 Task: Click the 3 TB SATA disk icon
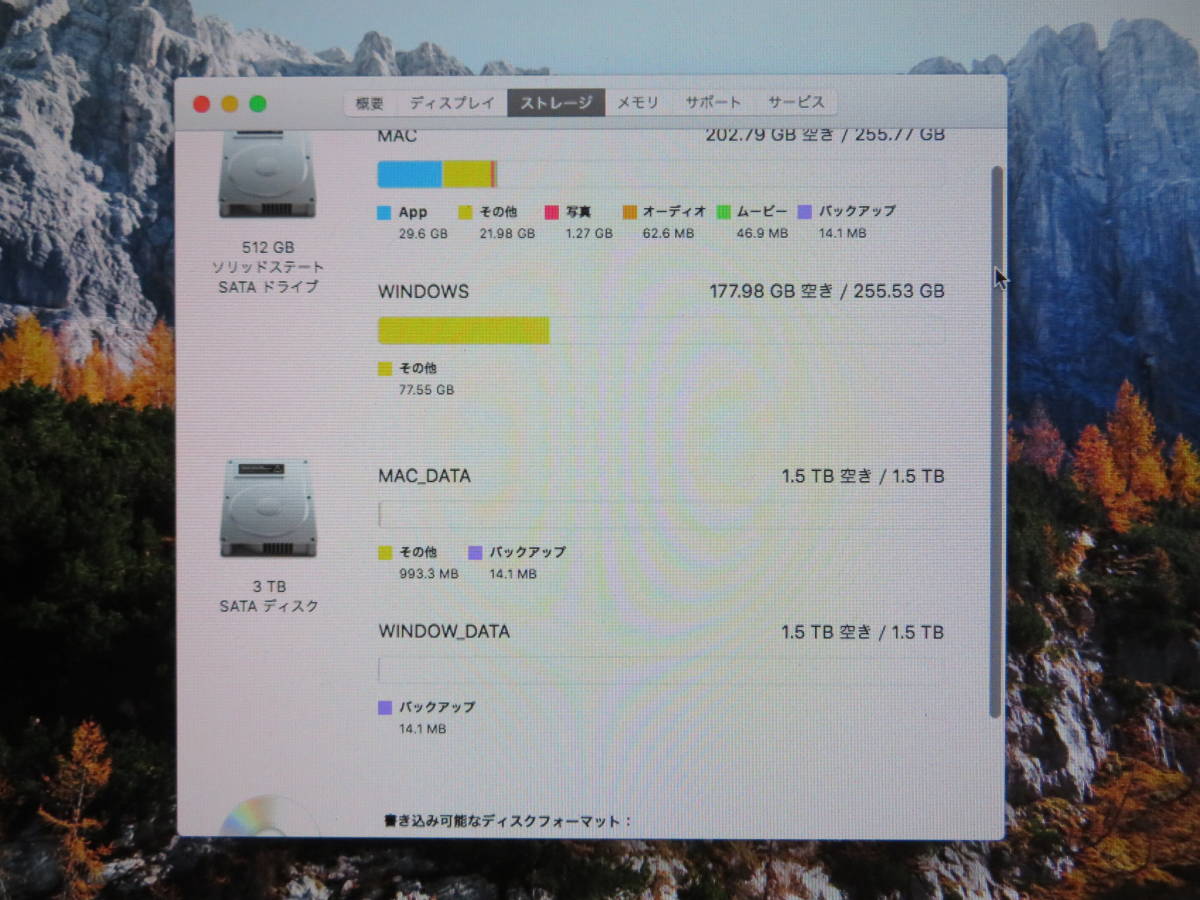coord(268,510)
